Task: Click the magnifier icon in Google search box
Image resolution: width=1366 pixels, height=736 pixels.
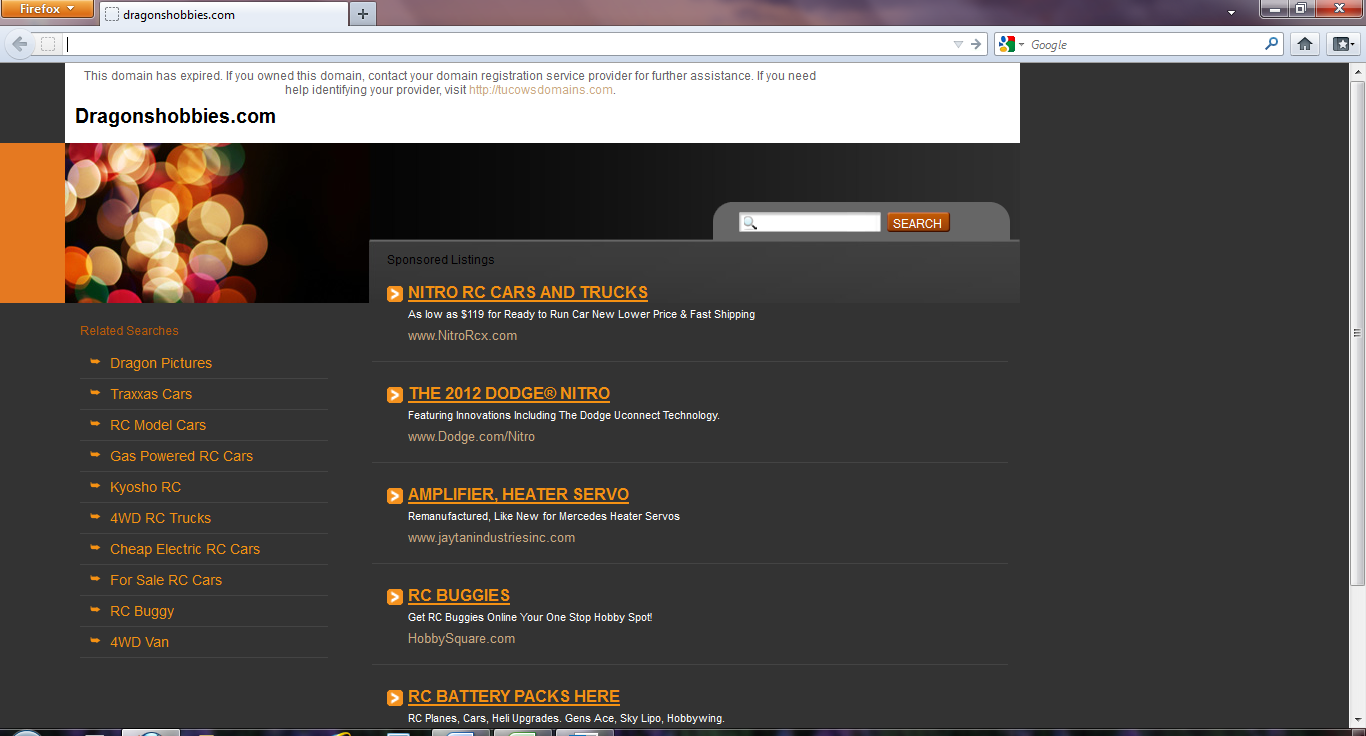Action: (1272, 44)
